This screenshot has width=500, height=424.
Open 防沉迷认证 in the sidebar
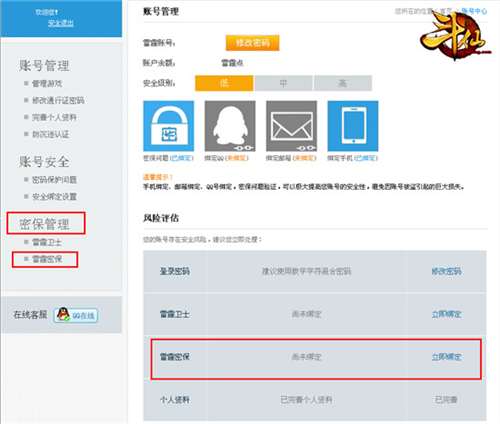coord(50,134)
